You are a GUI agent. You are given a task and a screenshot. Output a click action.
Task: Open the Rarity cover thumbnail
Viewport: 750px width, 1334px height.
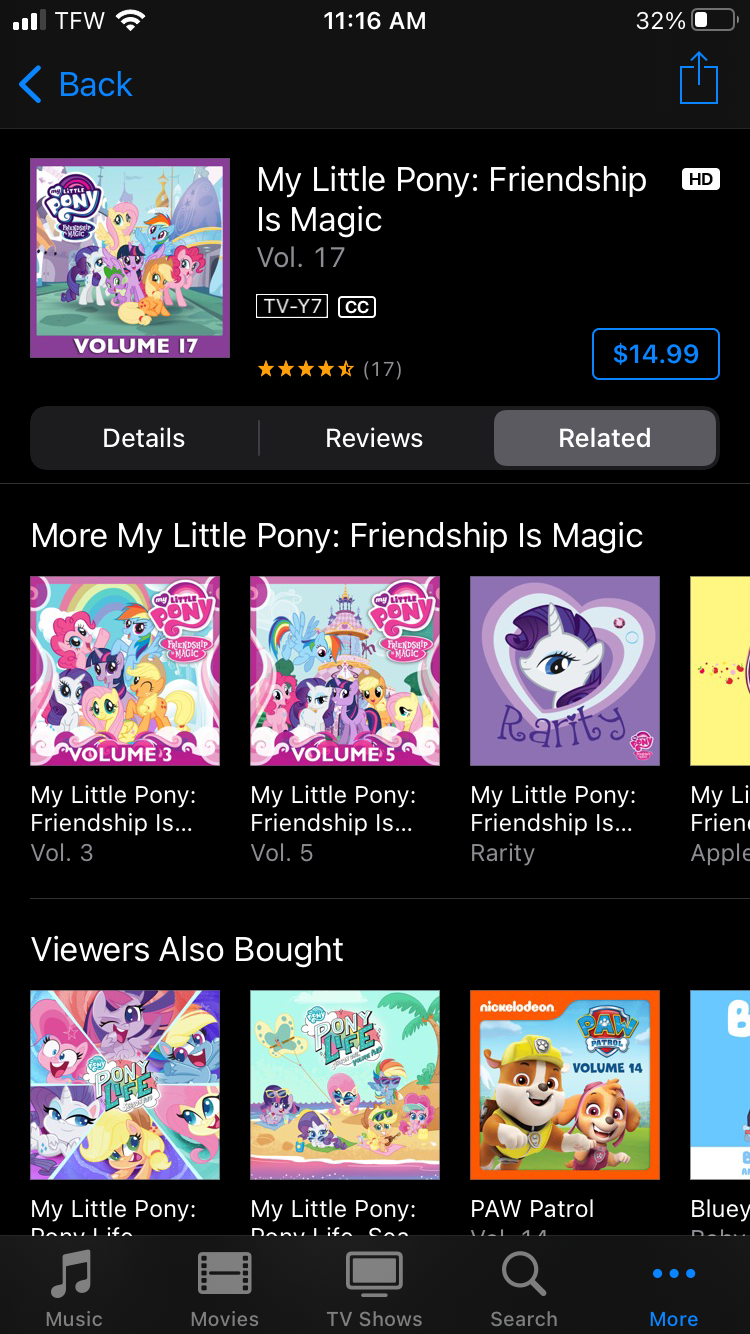point(565,671)
